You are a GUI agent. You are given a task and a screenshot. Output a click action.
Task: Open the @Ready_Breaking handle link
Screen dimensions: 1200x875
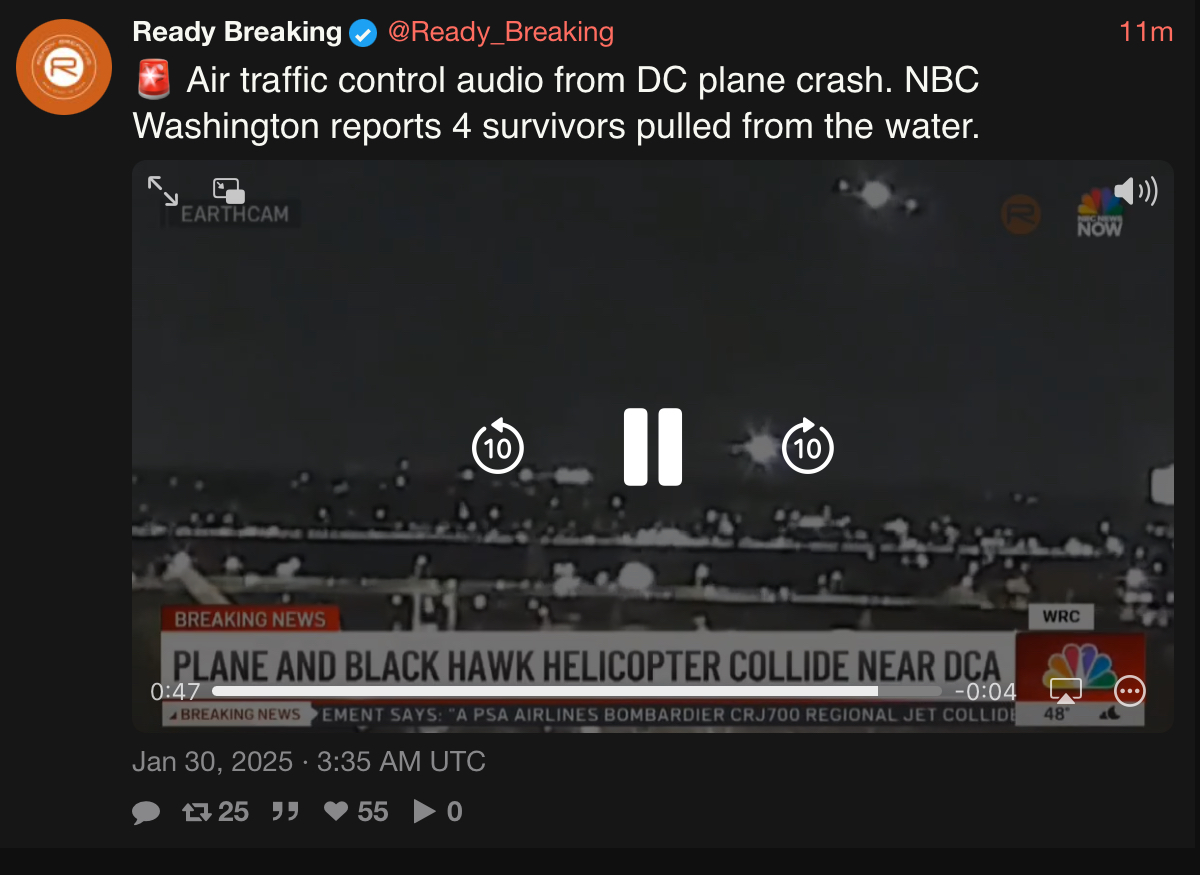click(500, 32)
